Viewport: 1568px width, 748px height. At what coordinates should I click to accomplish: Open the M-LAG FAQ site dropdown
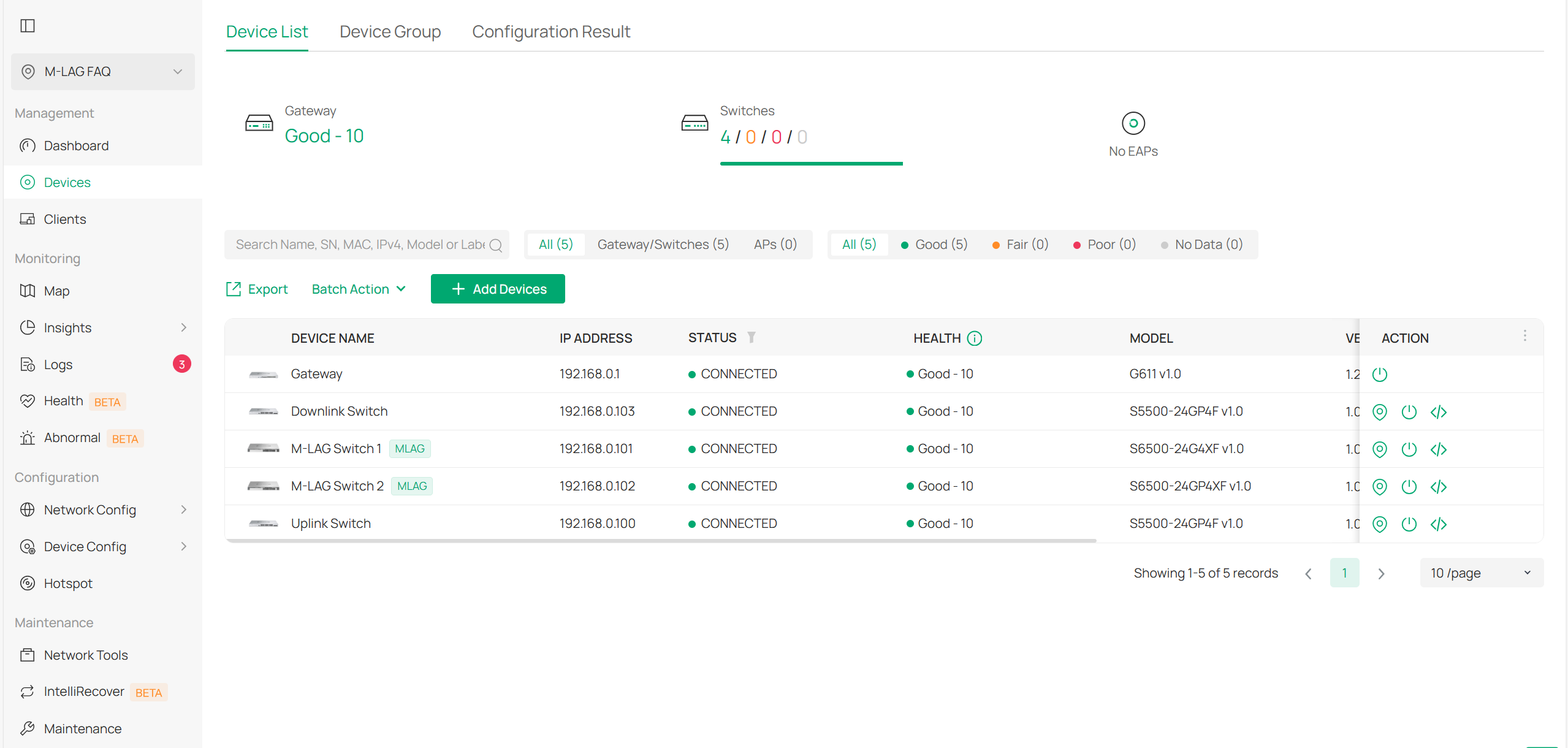tap(103, 72)
